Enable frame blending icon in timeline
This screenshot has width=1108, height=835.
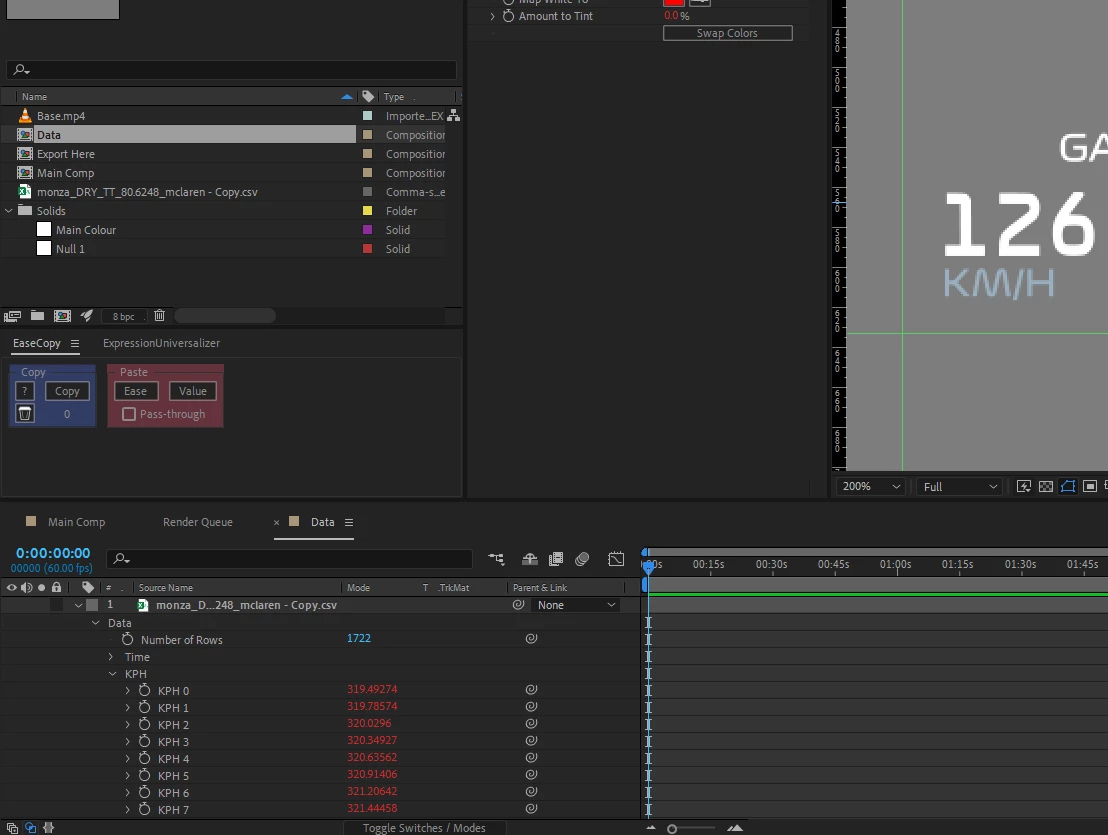pyautogui.click(x=556, y=559)
